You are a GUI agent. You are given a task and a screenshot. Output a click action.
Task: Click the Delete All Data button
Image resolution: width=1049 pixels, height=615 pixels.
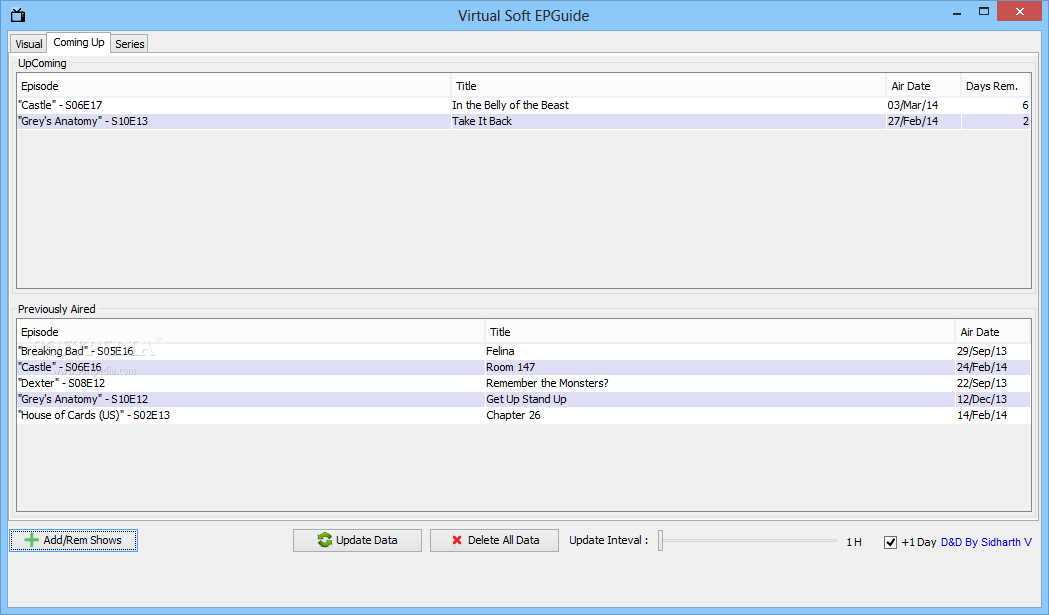(494, 540)
